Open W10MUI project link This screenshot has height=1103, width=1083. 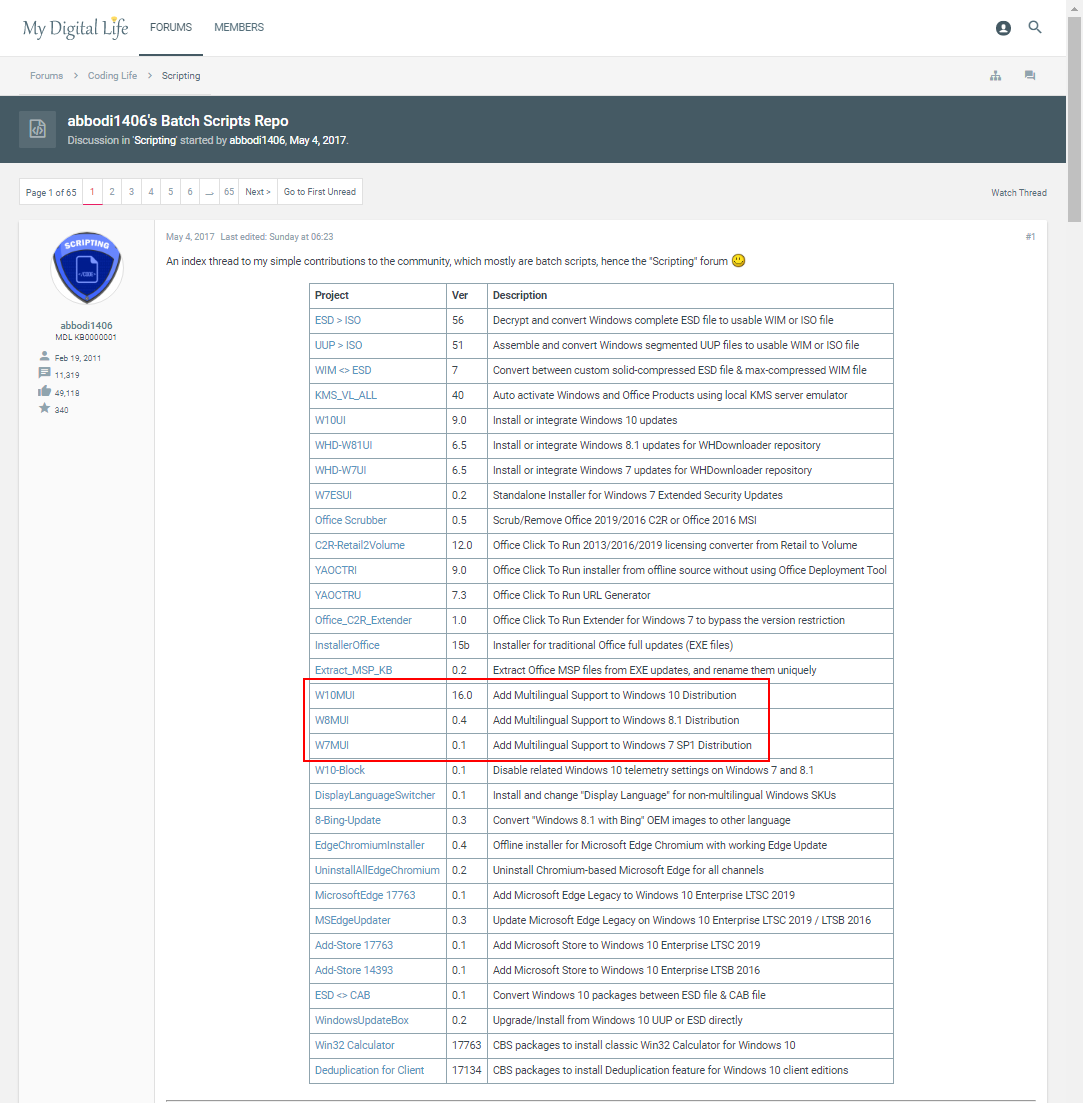[335, 695]
